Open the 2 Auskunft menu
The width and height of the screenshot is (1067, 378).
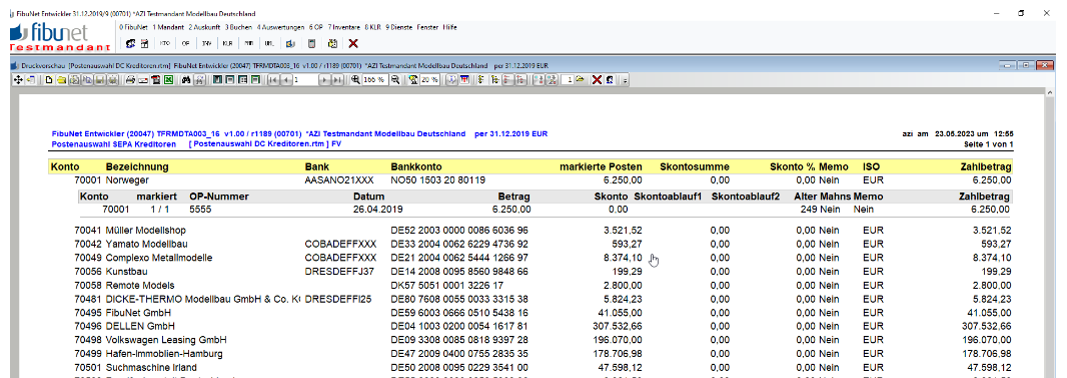point(204,27)
